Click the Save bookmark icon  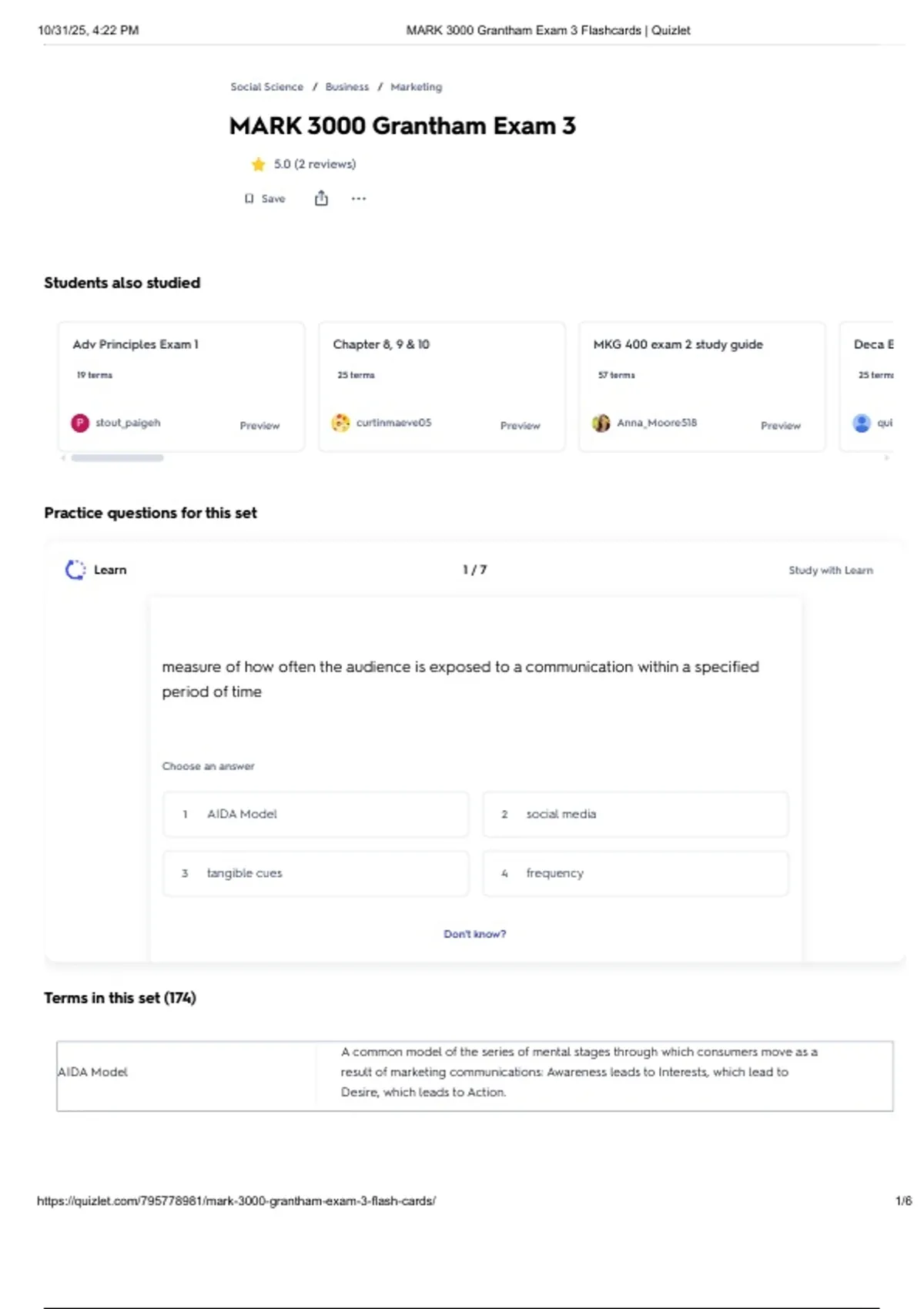[249, 199]
